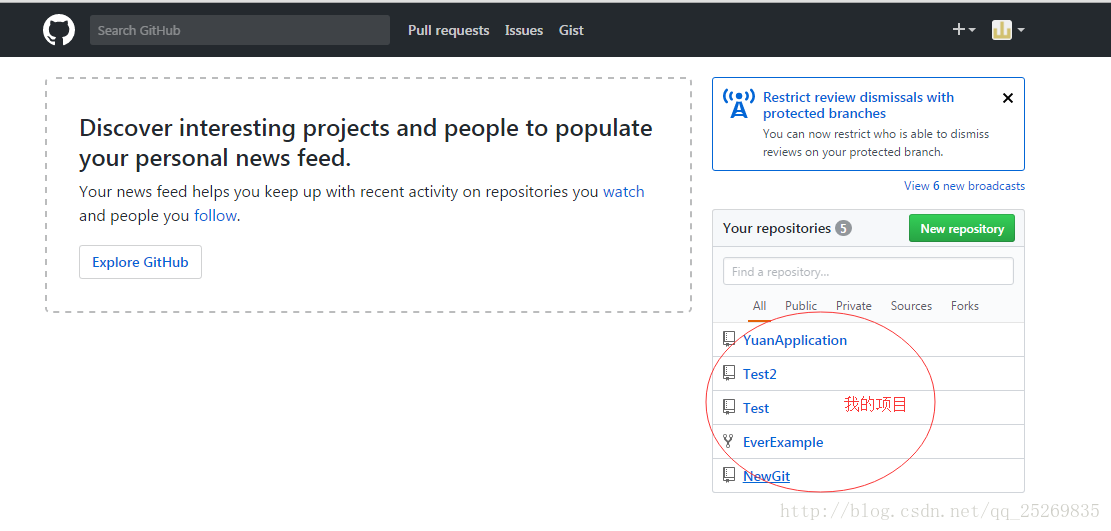Focus the Find a repository field
This screenshot has width=1111, height=531.
(x=868, y=272)
